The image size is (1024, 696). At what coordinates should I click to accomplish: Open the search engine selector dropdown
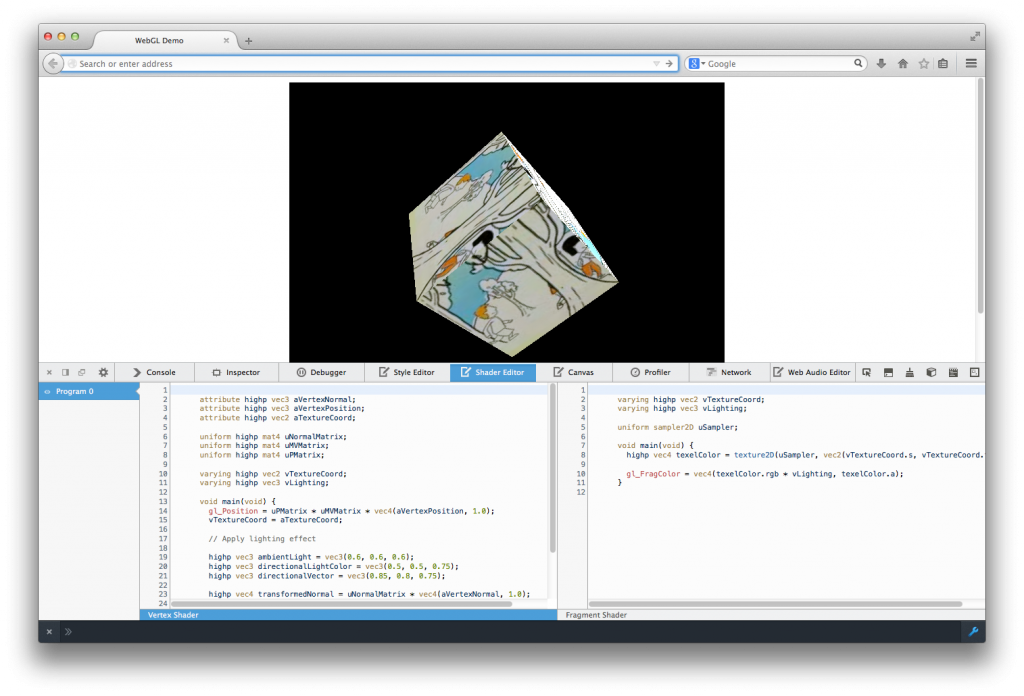[x=697, y=63]
